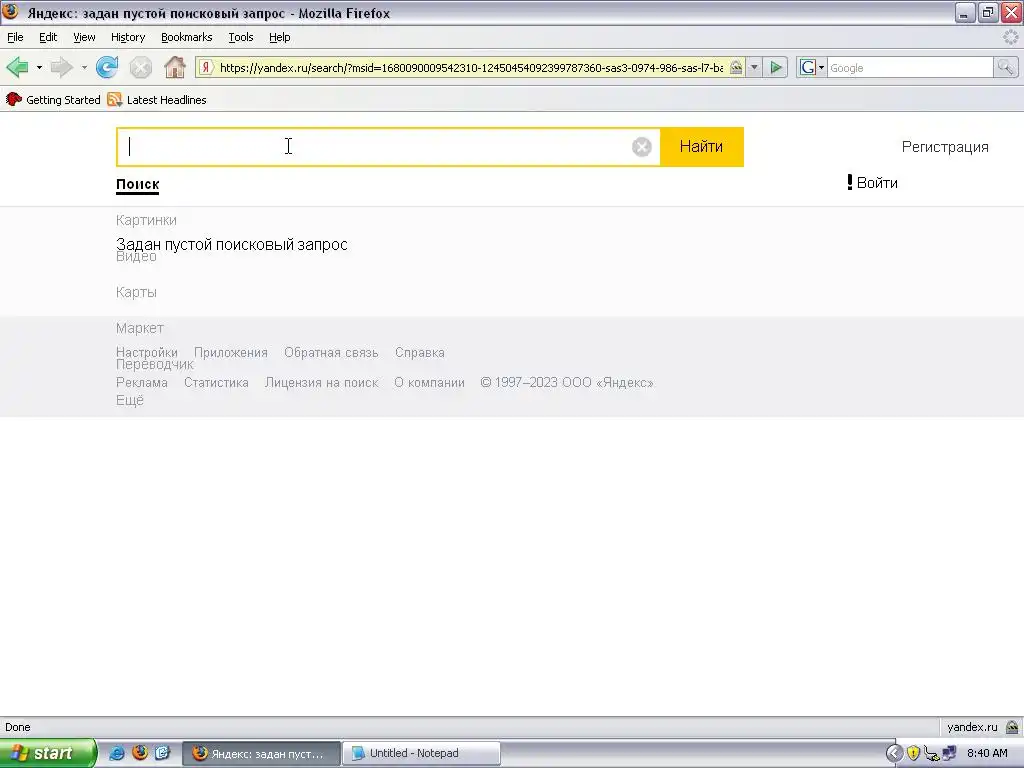Click the yandex.ru status bar label
Viewport: 1024px width, 768px height.
click(x=972, y=727)
